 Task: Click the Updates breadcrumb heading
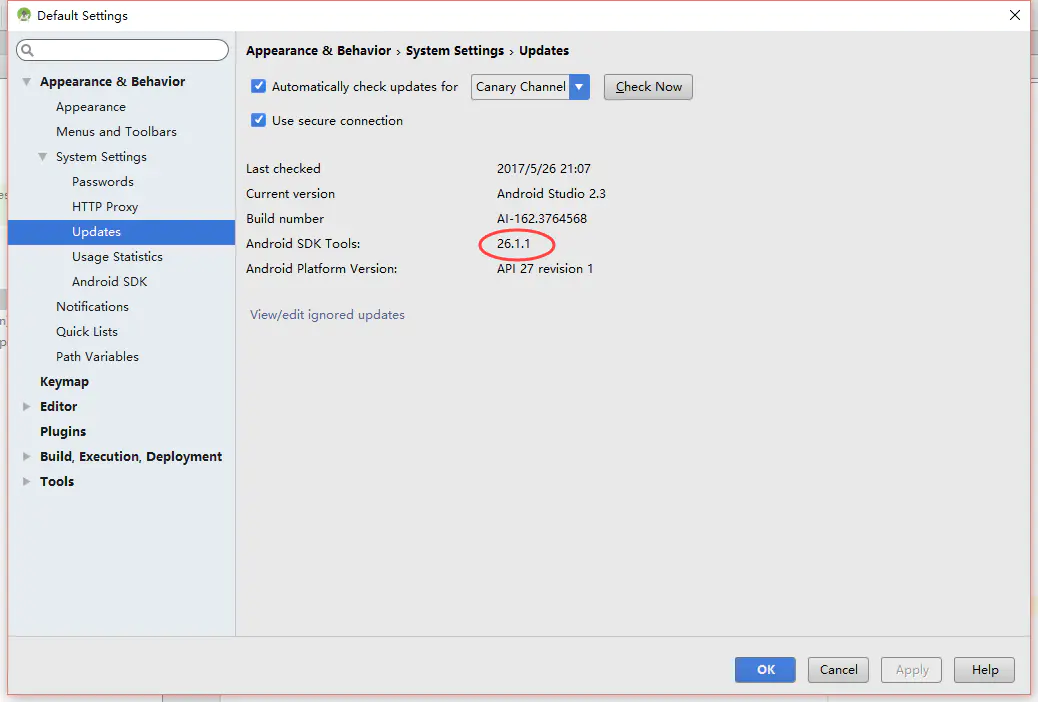point(543,50)
